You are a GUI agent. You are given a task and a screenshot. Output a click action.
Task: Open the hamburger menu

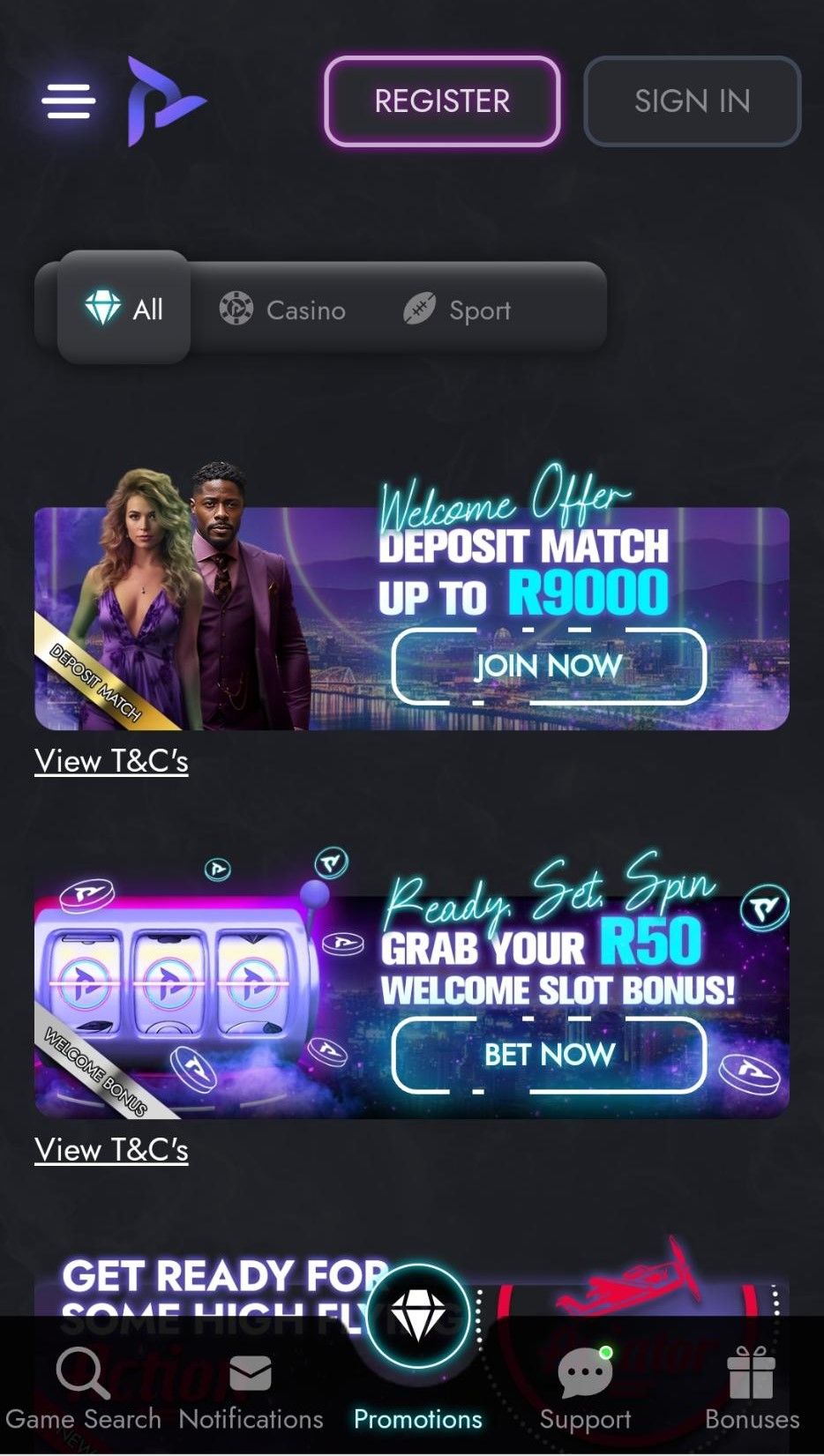coord(68,101)
